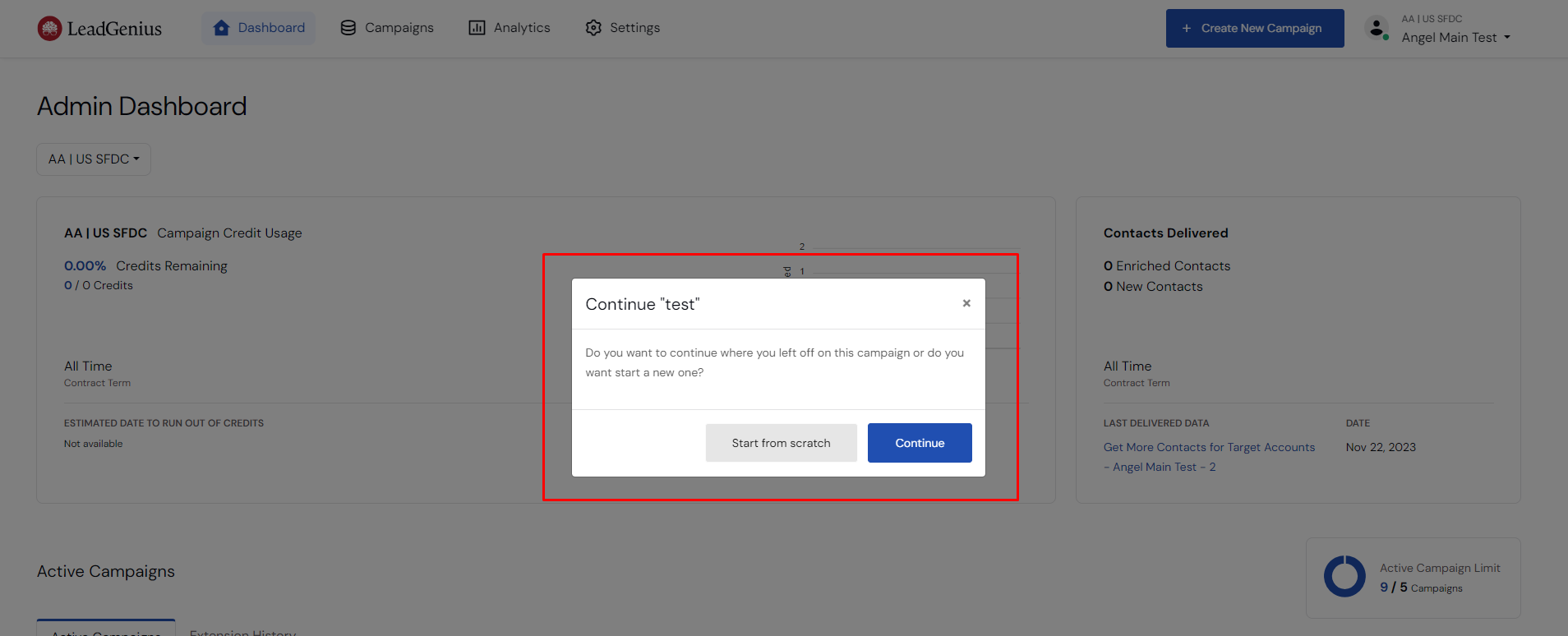1568x636 pixels.
Task: Open the Campaigns menu item
Action: pyautogui.click(x=399, y=28)
